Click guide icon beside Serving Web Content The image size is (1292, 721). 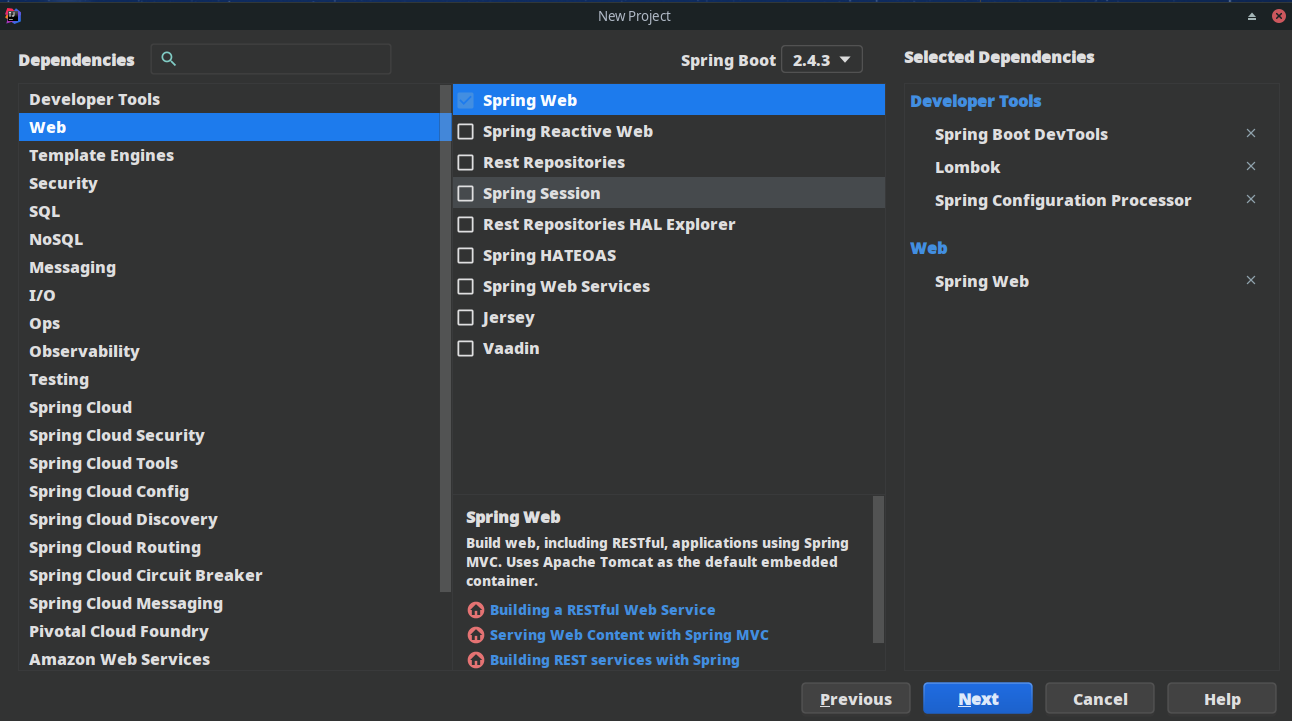[x=476, y=635]
